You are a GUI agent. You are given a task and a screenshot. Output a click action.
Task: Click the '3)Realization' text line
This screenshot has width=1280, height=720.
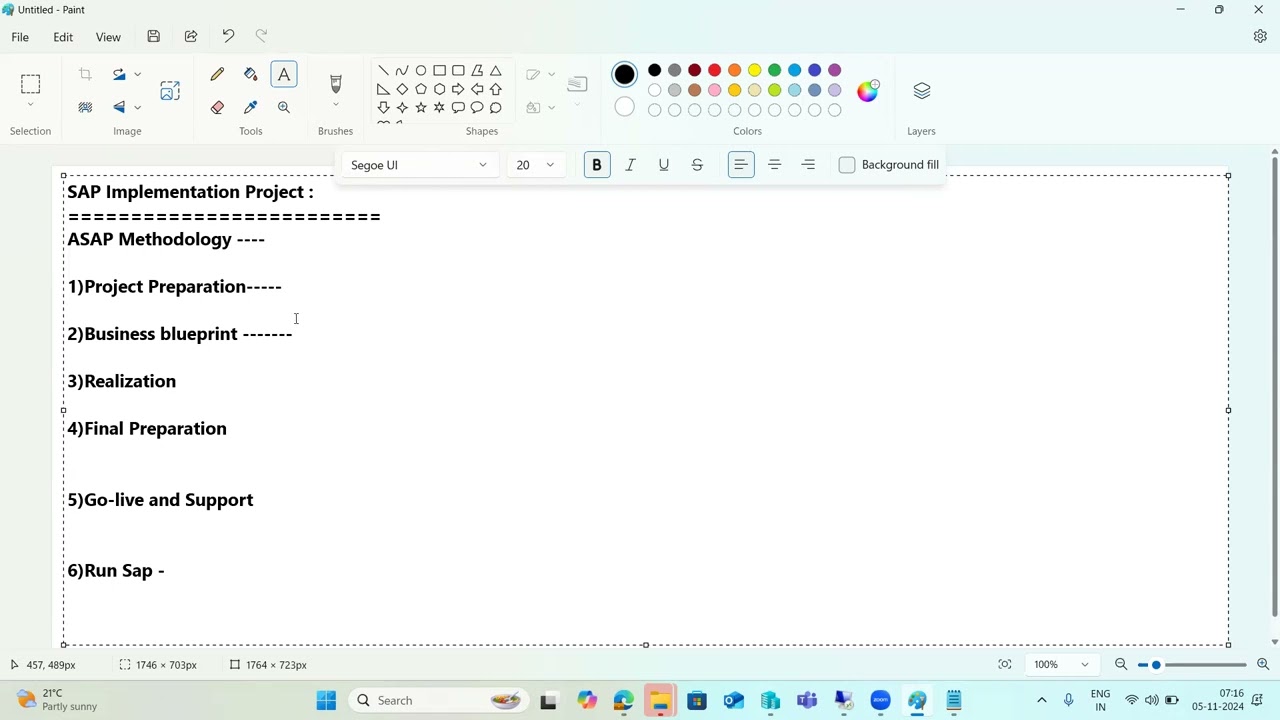tap(121, 381)
